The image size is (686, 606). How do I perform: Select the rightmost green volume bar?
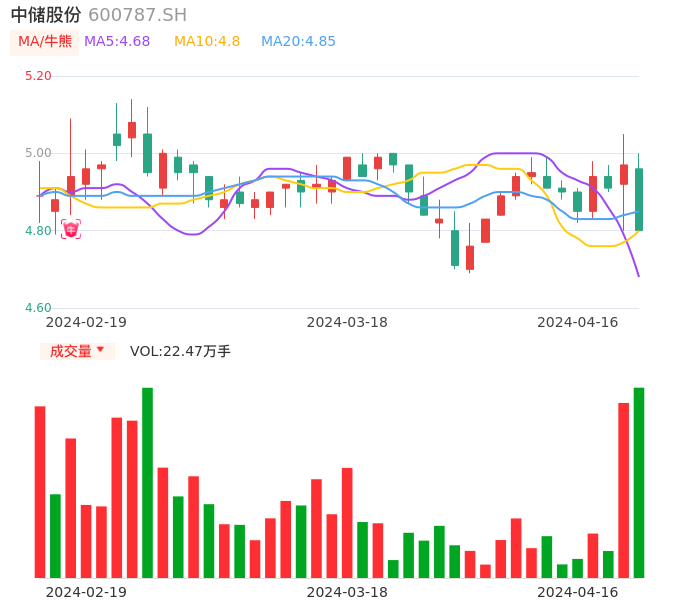[639, 482]
